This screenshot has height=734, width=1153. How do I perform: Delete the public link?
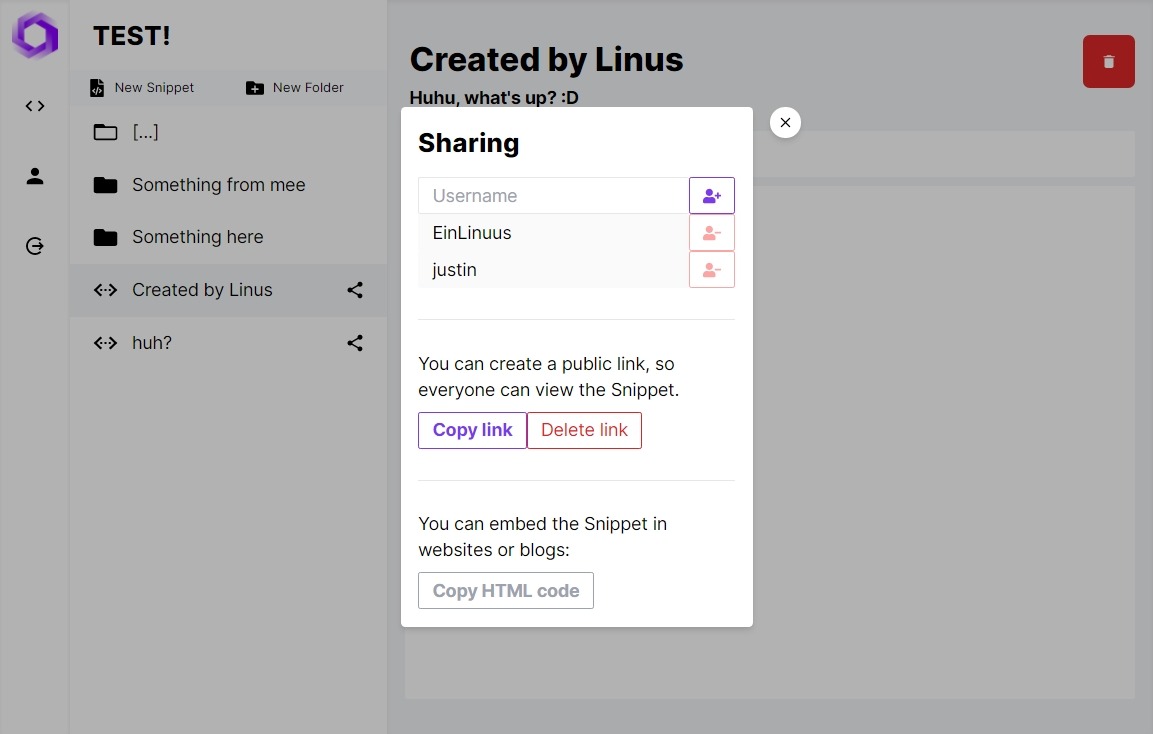(584, 430)
